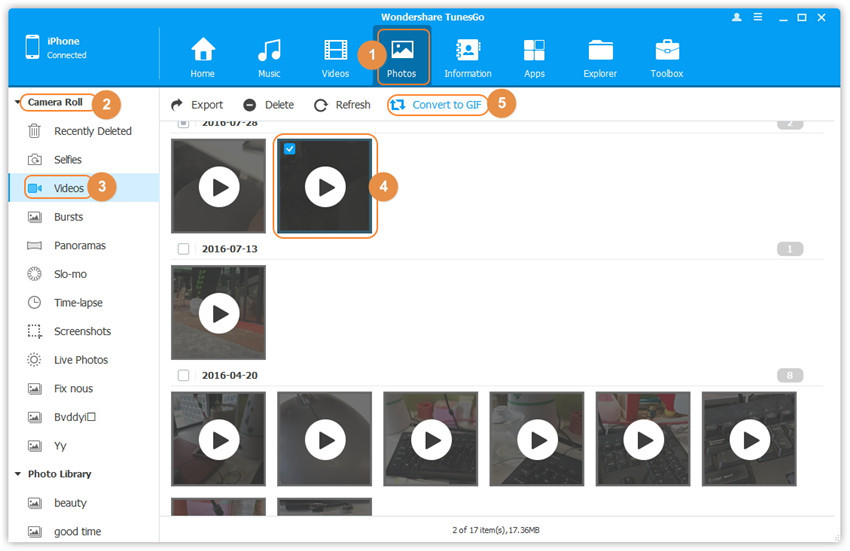This screenshot has height=551, width=850.
Task: Switch to the Photos tab
Action: tap(403, 56)
